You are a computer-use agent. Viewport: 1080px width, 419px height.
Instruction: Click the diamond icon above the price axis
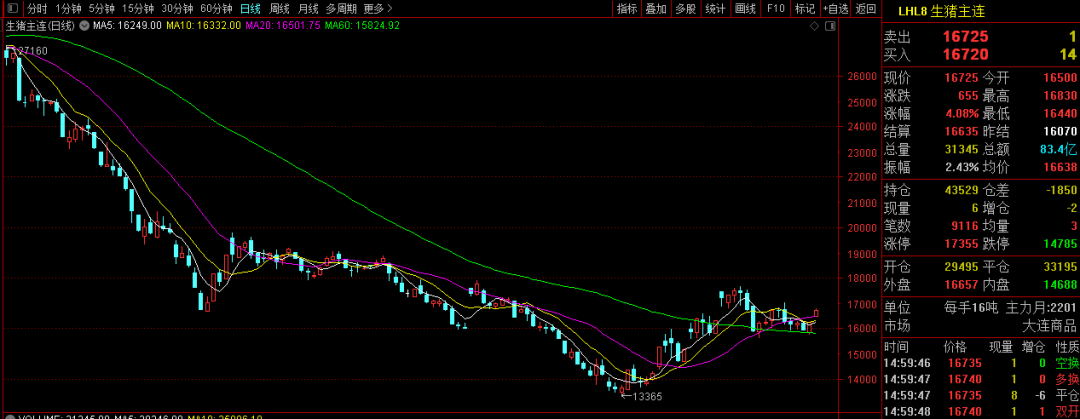point(814,25)
